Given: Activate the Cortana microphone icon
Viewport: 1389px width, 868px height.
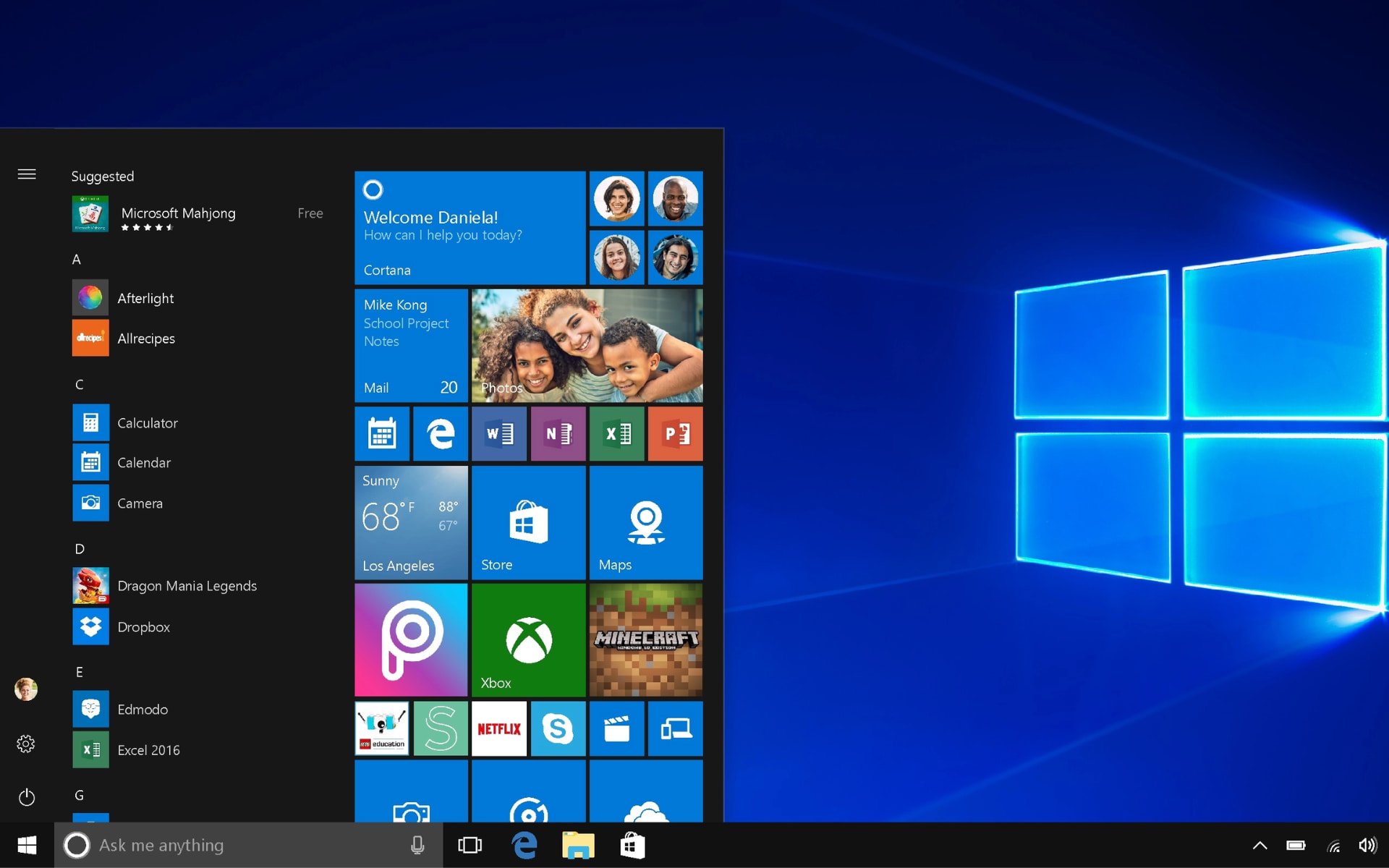Looking at the screenshot, I should (417, 845).
